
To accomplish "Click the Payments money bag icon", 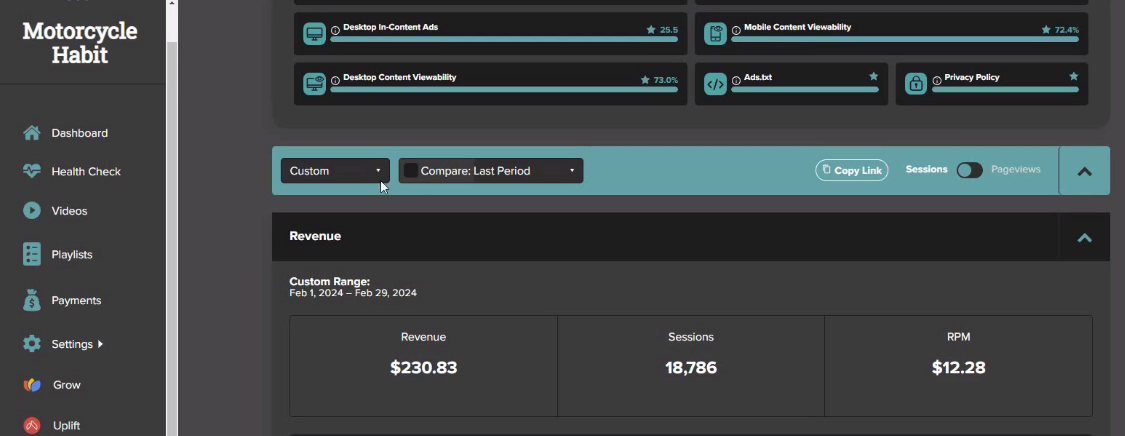I will point(32,300).
